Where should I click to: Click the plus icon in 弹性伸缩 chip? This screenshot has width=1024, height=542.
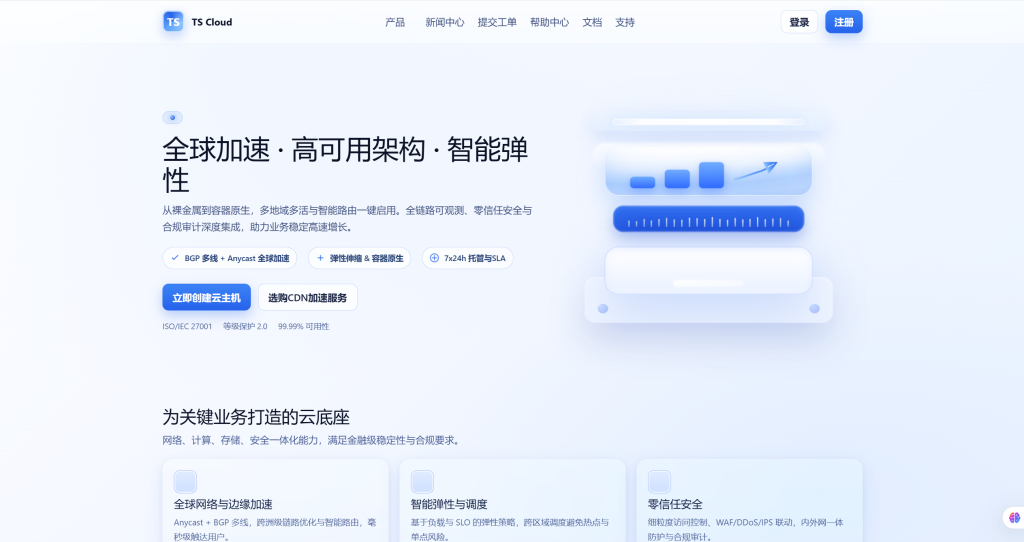click(x=320, y=258)
